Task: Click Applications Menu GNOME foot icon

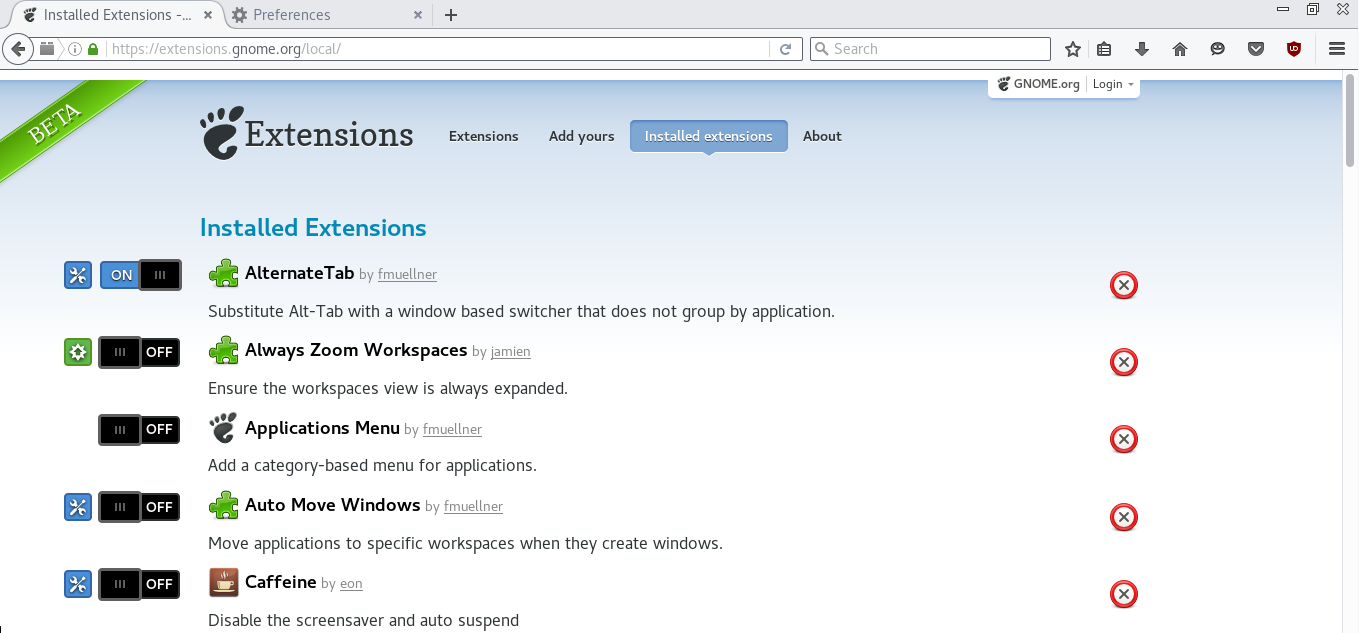Action: 223,428
